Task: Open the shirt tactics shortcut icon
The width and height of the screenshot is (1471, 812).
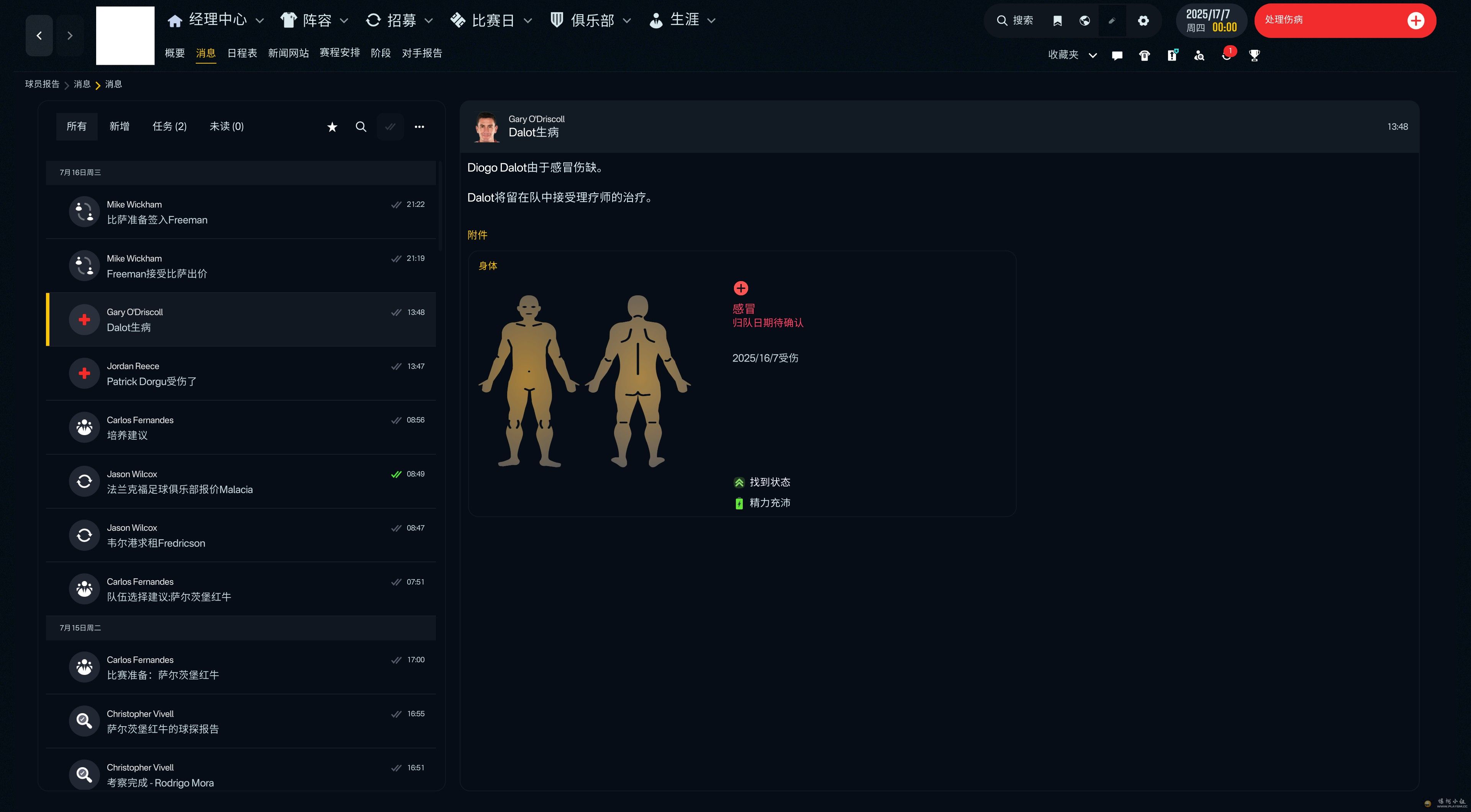Action: [1144, 56]
